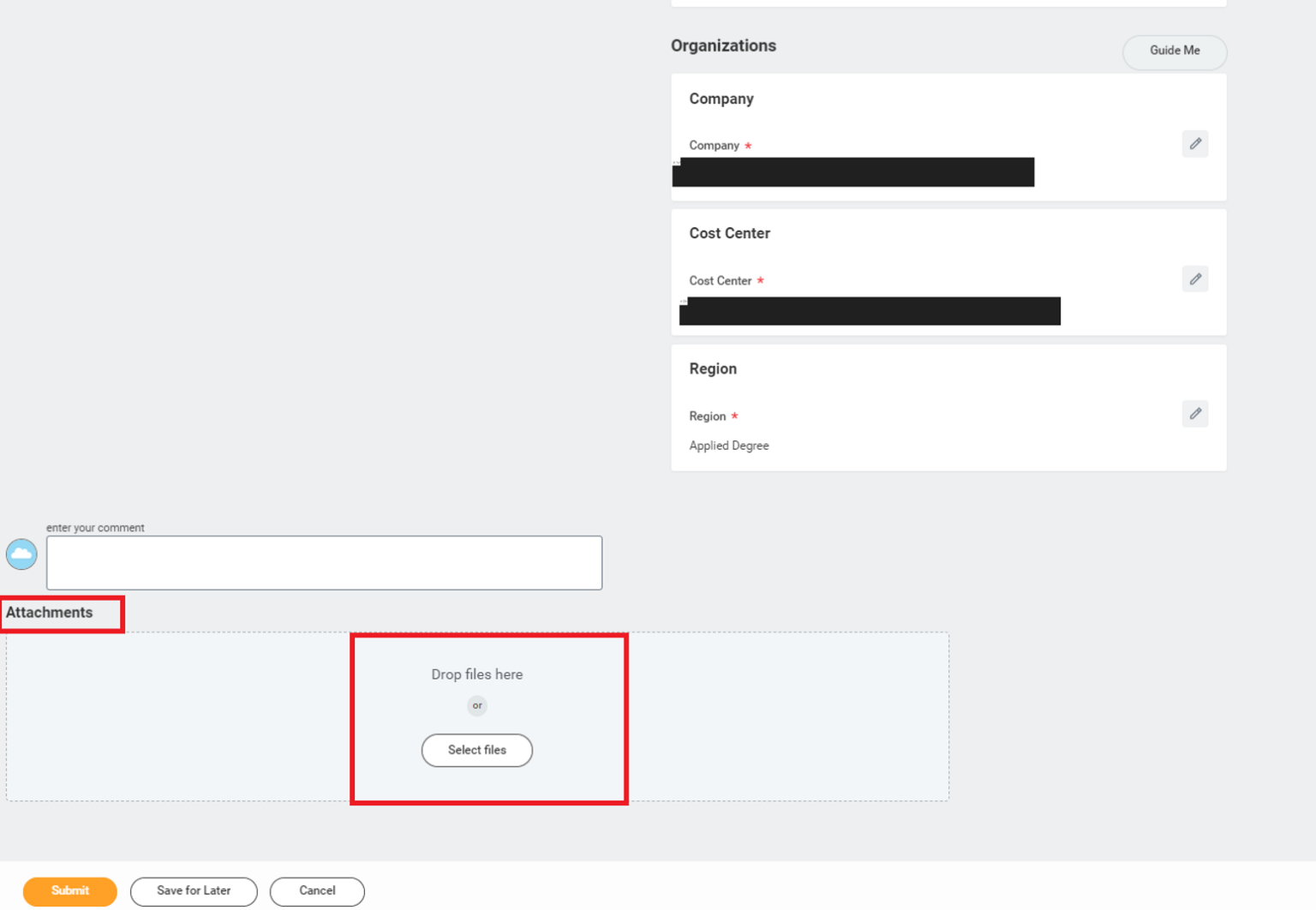Edit the Company field with the pencil icon

pos(1195,143)
